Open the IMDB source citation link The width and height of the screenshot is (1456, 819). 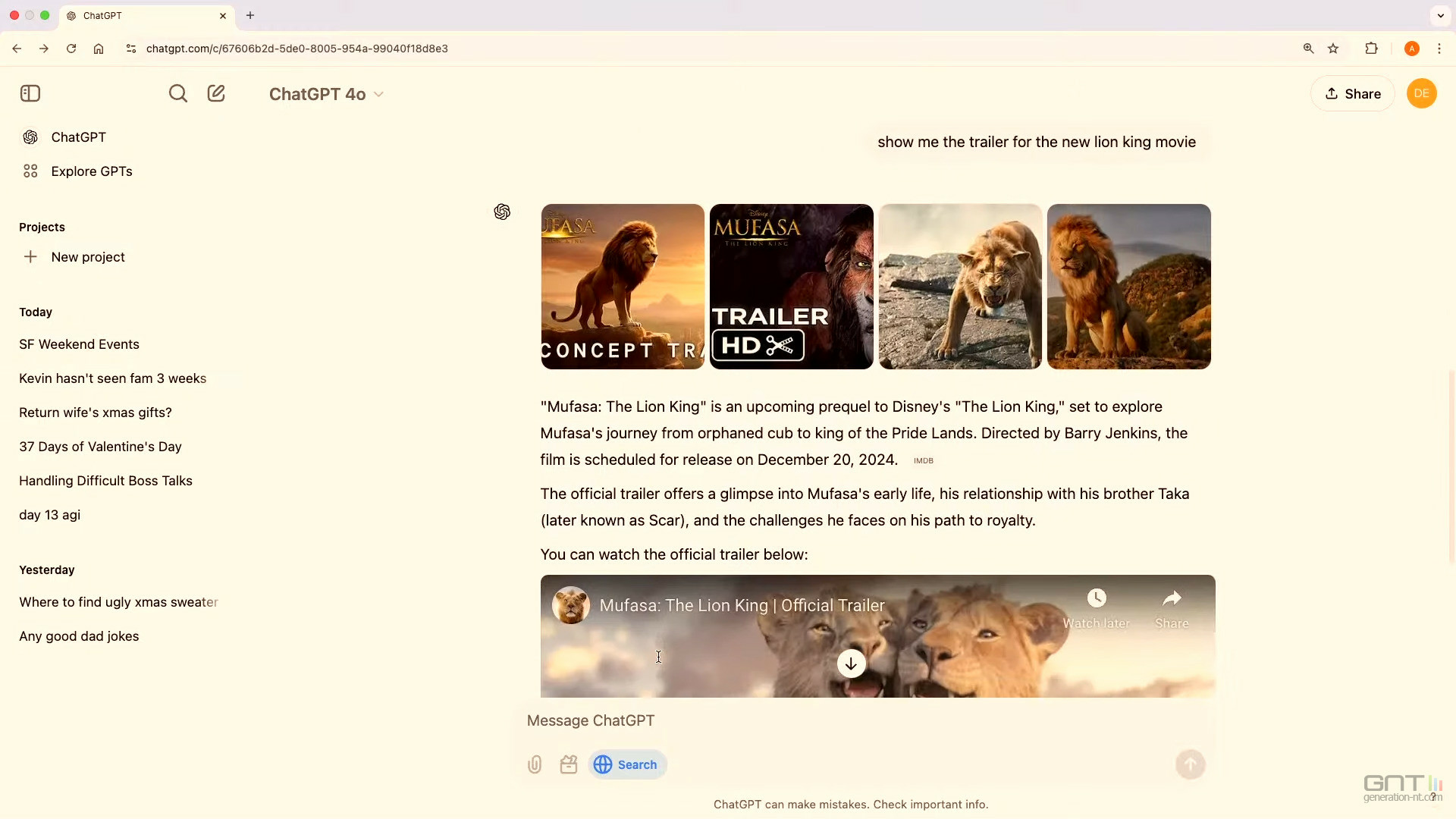tap(923, 460)
